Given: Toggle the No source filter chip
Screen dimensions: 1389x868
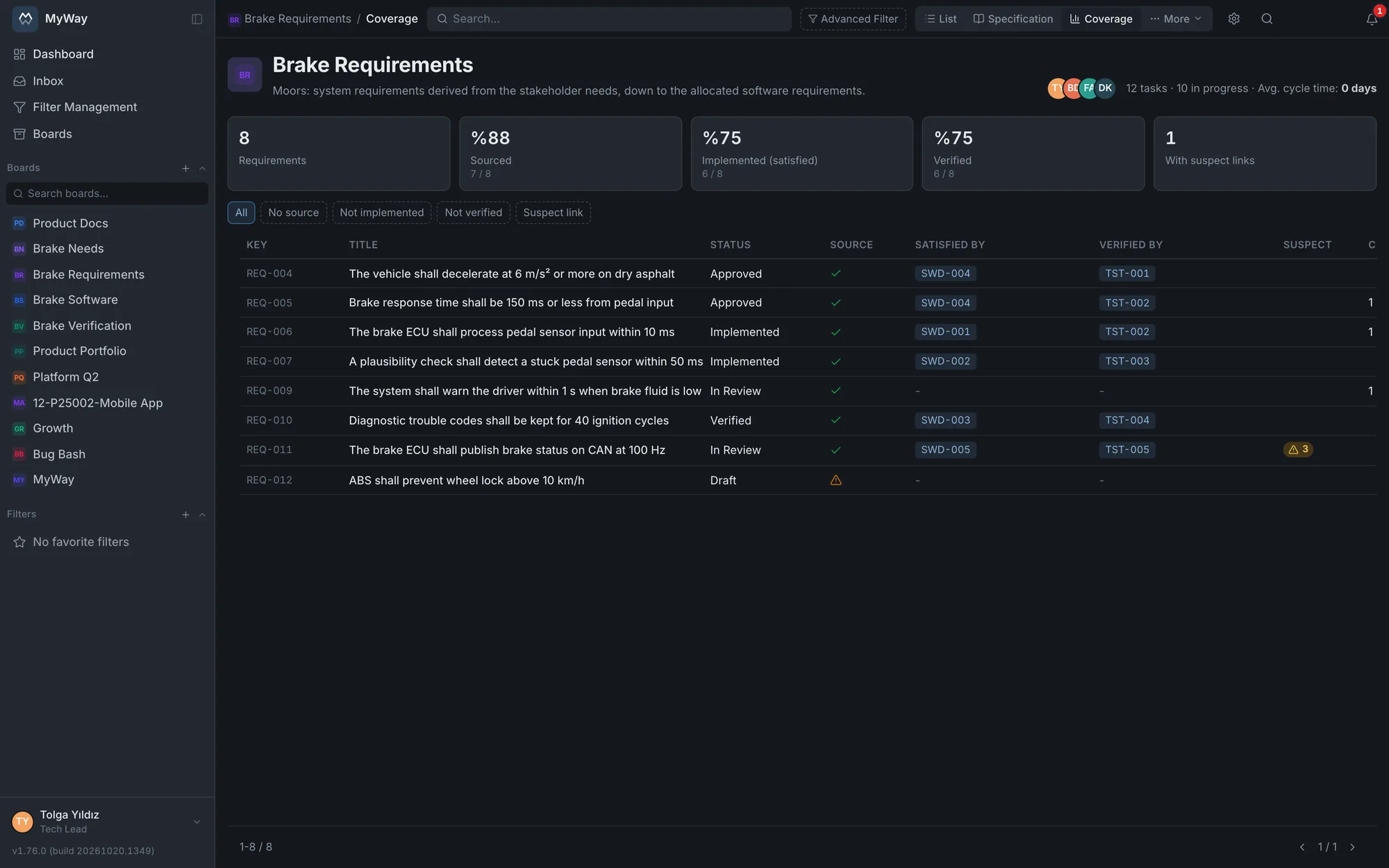Looking at the screenshot, I should pyautogui.click(x=293, y=212).
